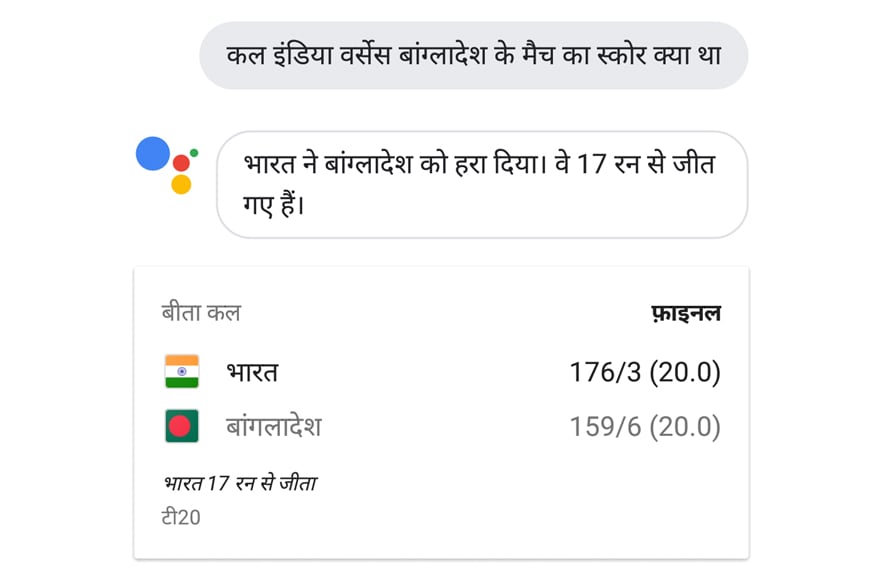This screenshot has width=875, height=583.
Task: Open the भारत team name
Action: [x=252, y=372]
